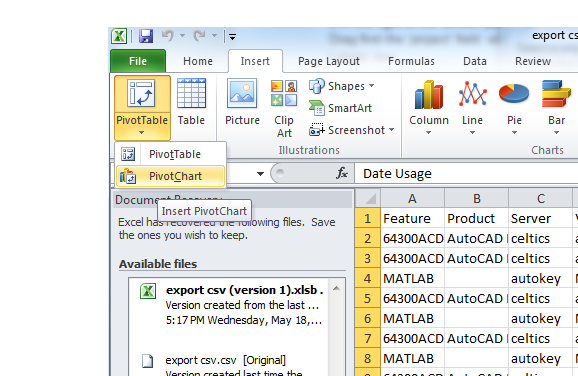
Task: Open the Name Box dropdown arrow
Action: pyautogui.click(x=261, y=174)
